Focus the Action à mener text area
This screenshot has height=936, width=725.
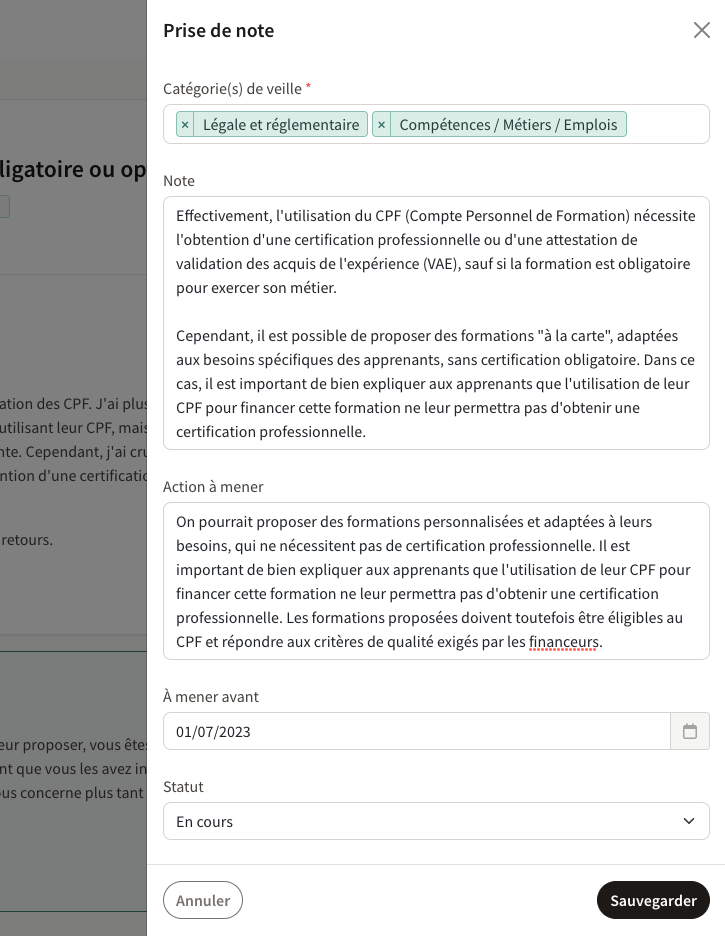coord(436,581)
